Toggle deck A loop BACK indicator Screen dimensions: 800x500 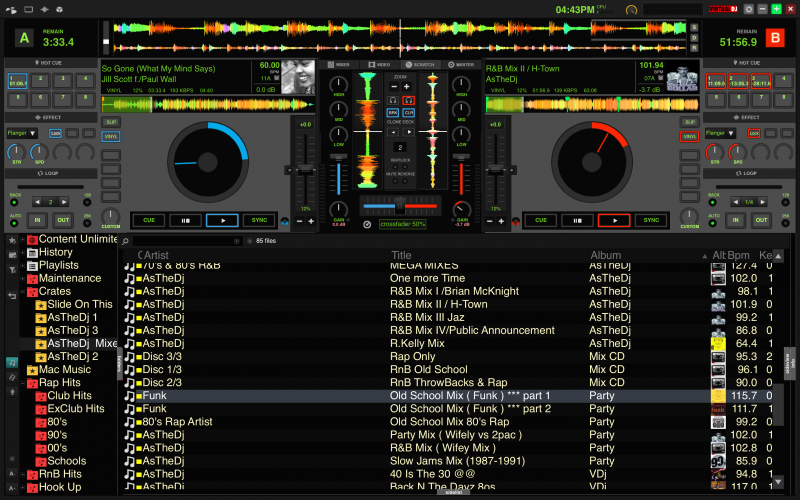tap(14, 203)
